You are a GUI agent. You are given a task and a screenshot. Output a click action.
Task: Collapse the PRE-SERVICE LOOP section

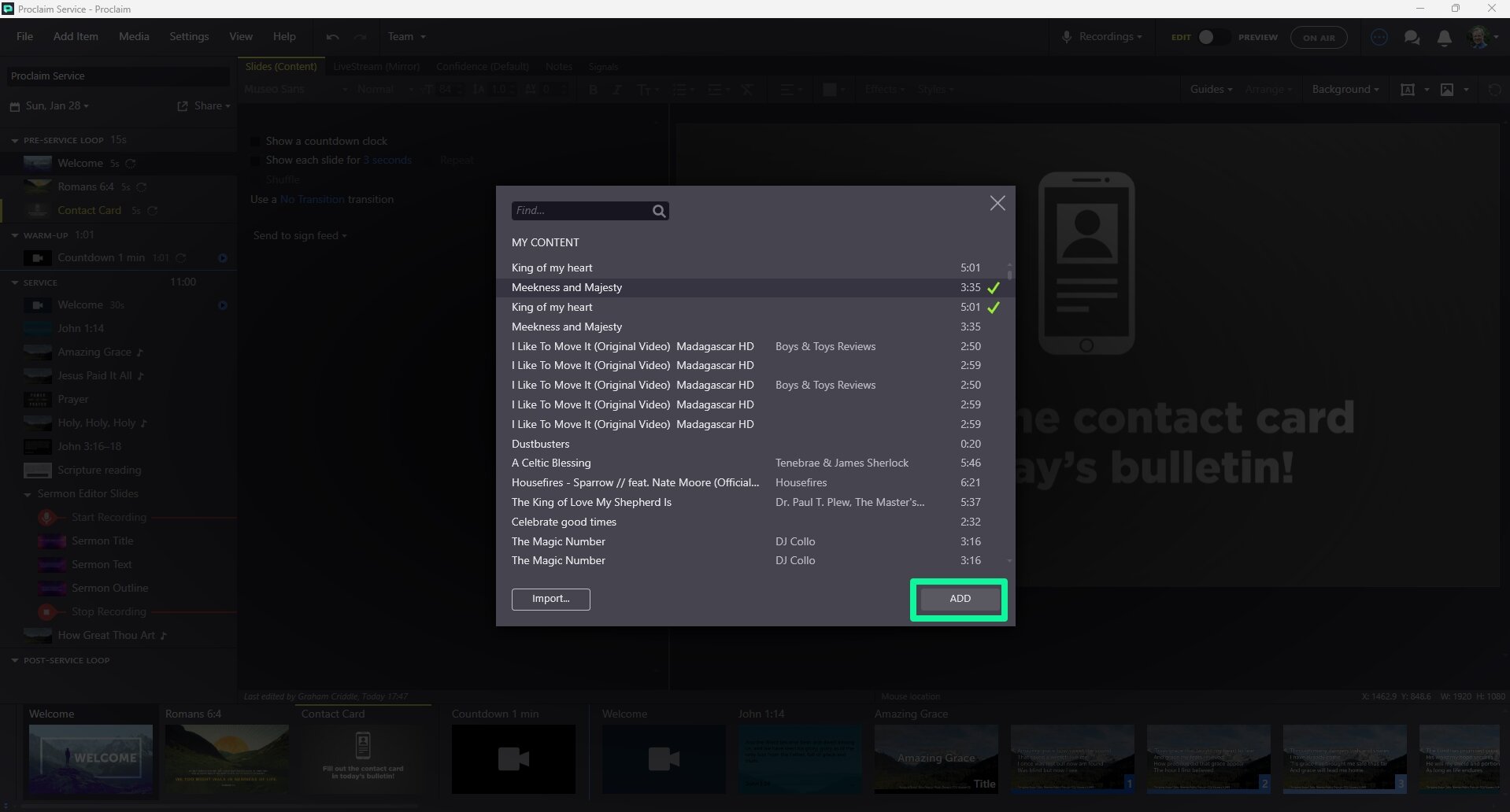13,139
